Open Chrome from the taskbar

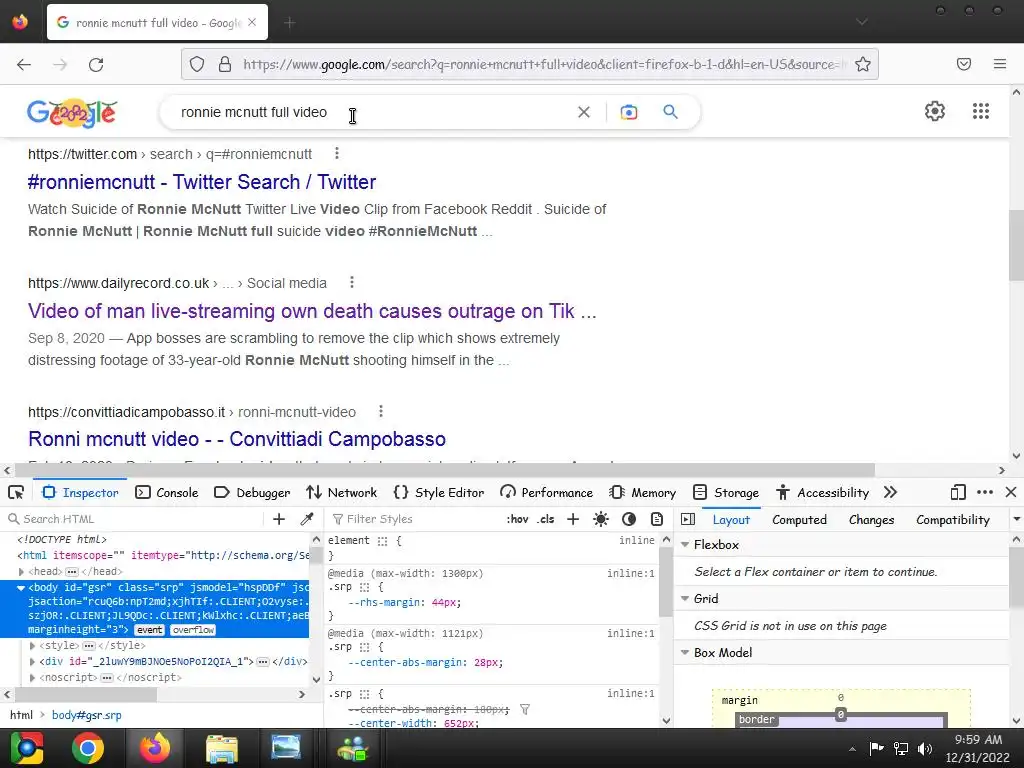[x=88, y=748]
